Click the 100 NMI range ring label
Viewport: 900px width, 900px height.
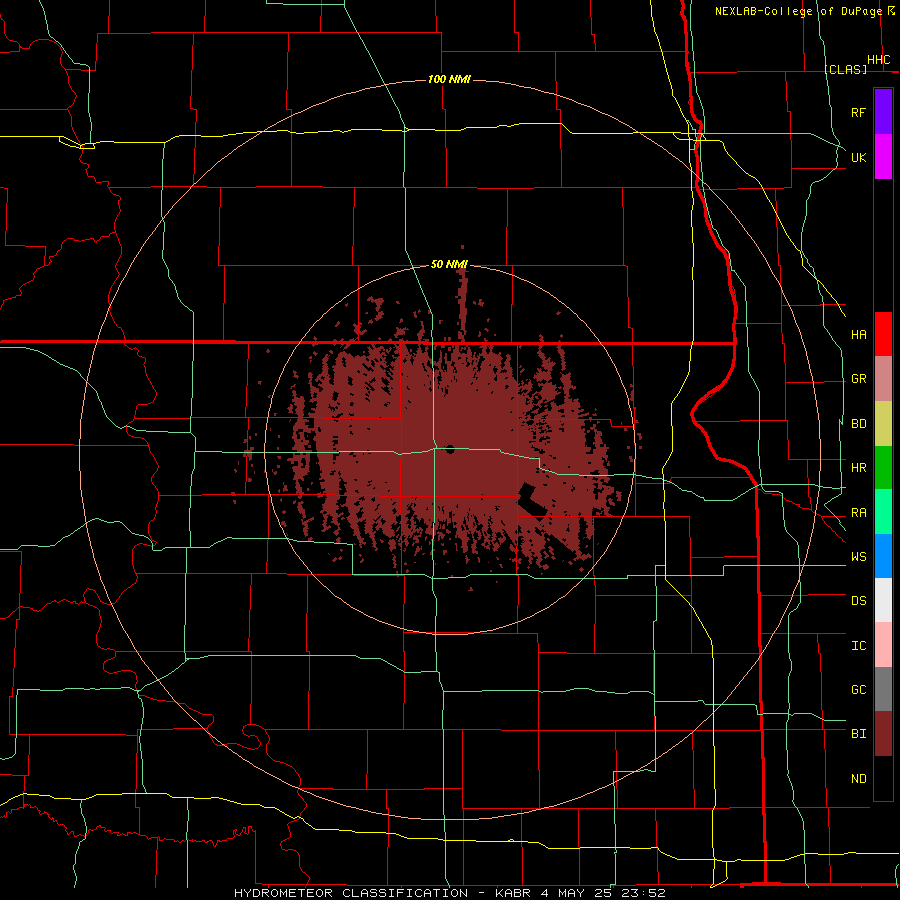(449, 79)
